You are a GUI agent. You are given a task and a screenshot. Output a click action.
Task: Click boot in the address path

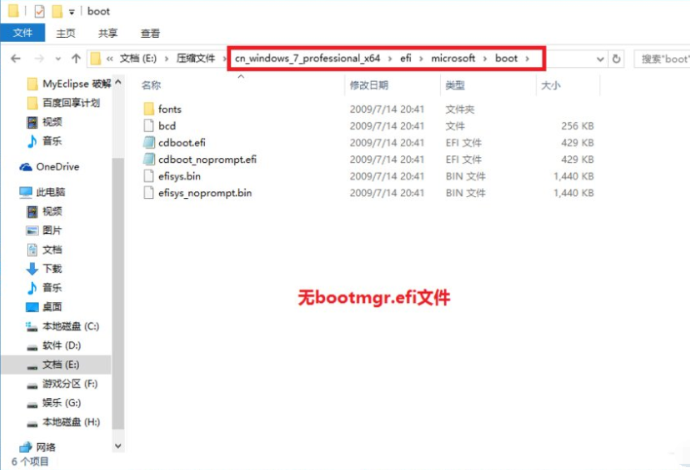[x=506, y=59]
